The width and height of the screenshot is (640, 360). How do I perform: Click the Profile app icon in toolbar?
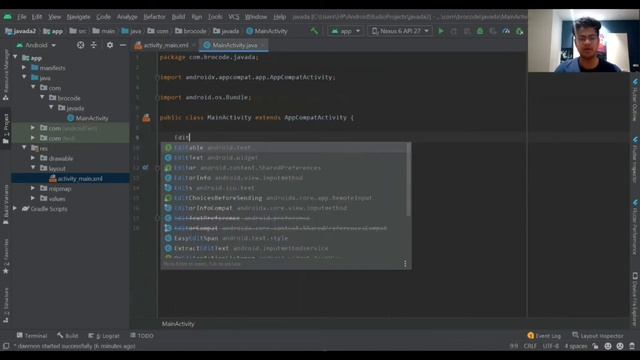[x=506, y=31]
